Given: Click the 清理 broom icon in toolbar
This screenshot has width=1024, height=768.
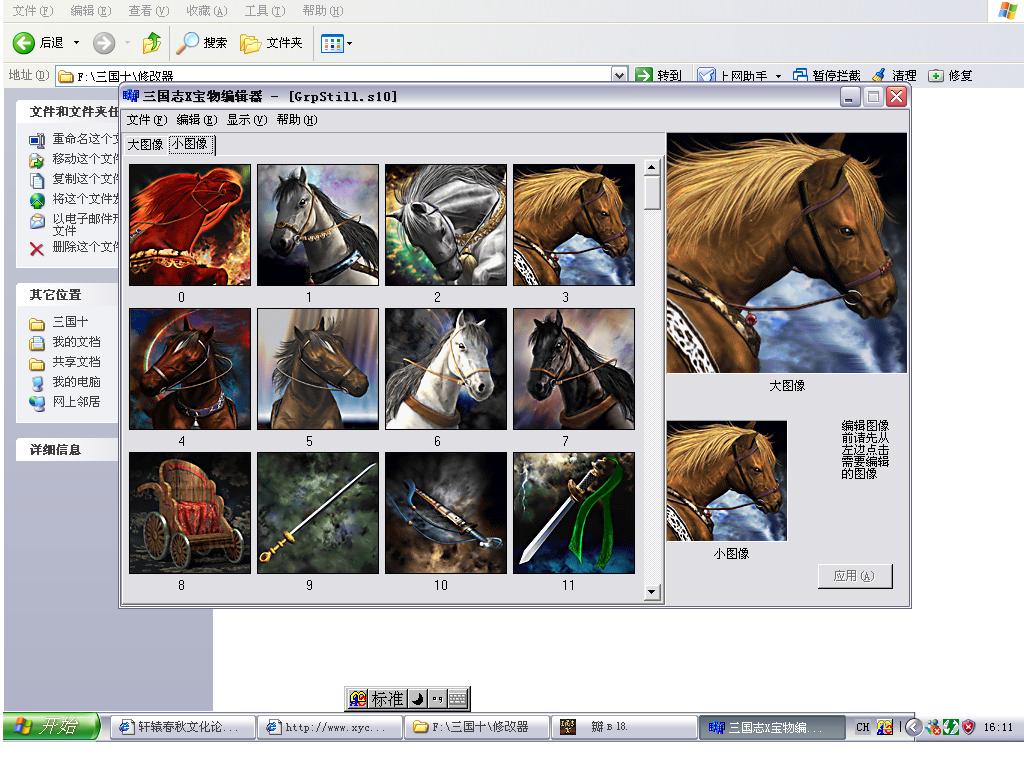Looking at the screenshot, I should pos(879,75).
